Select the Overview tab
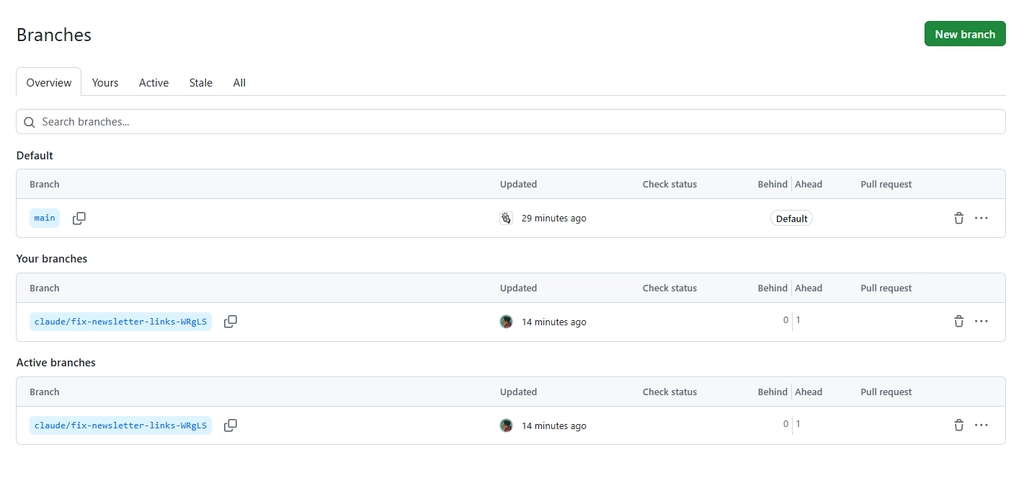 [49, 82]
